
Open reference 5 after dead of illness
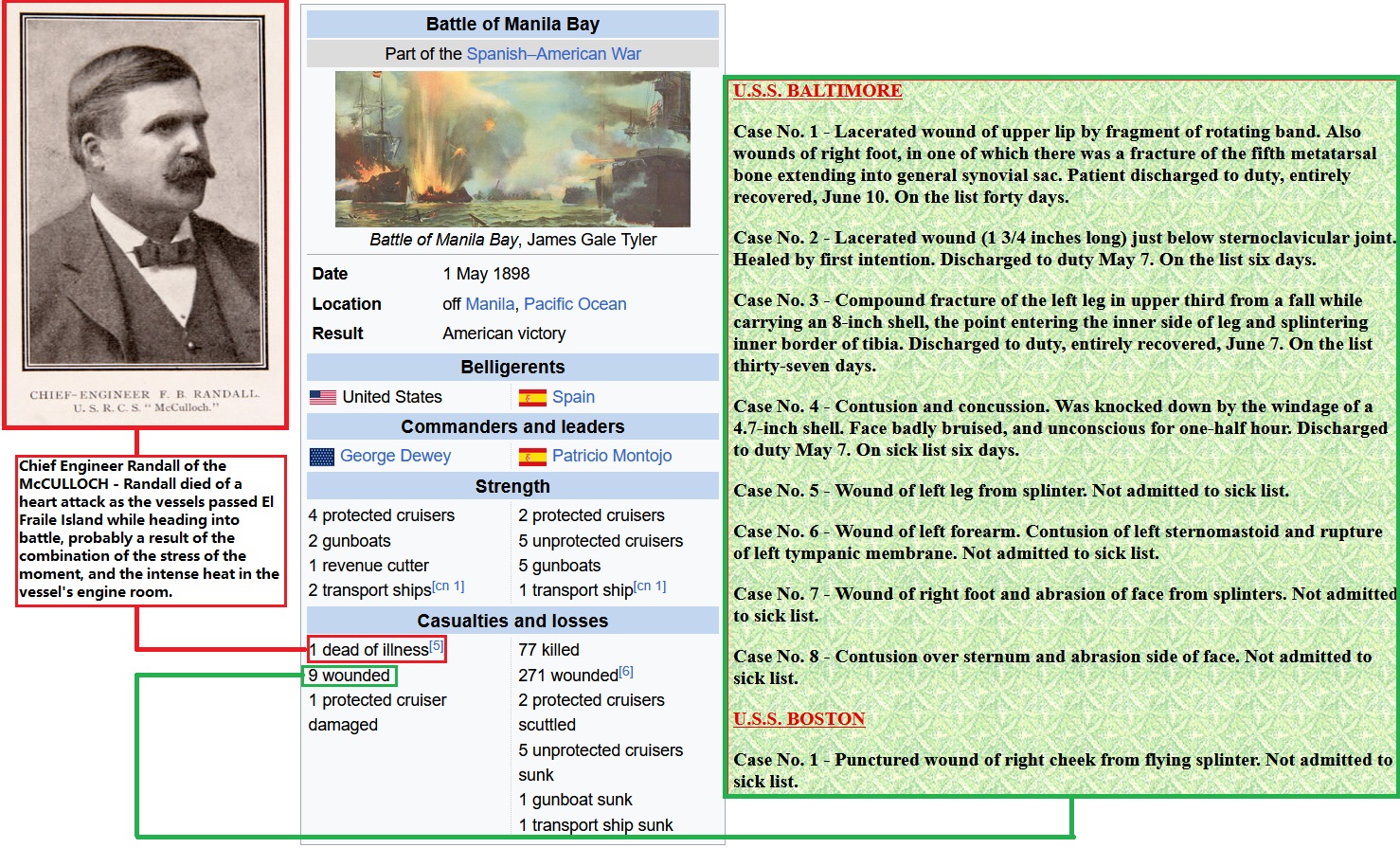436,646
